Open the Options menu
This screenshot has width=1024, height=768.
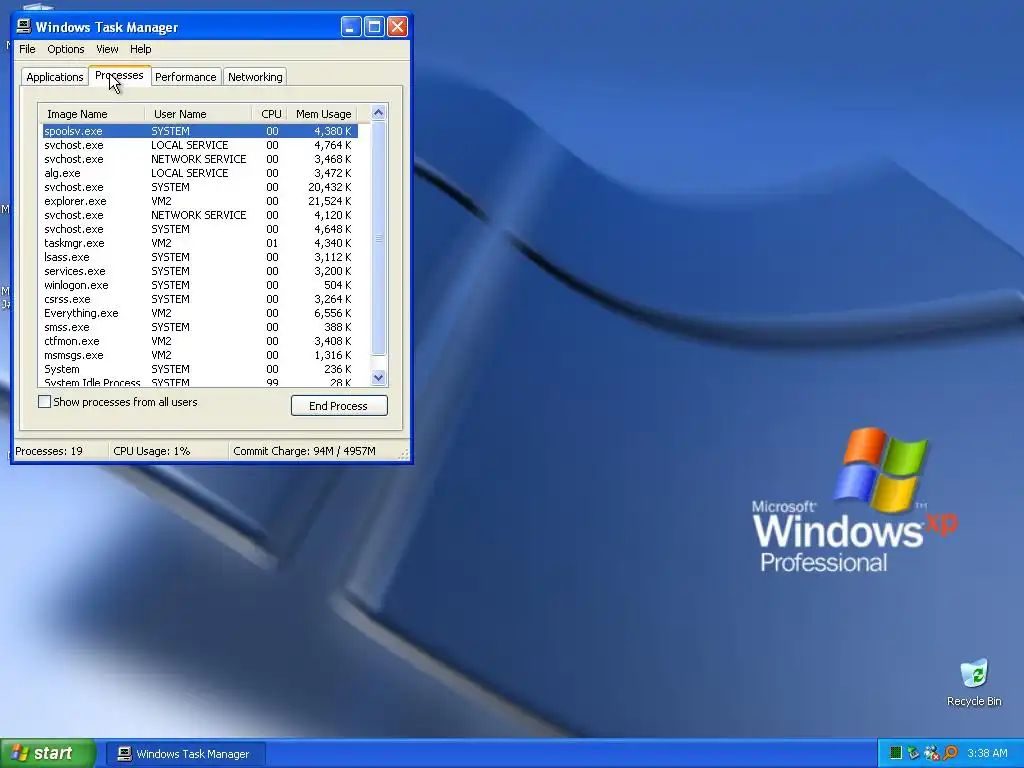tap(65, 49)
